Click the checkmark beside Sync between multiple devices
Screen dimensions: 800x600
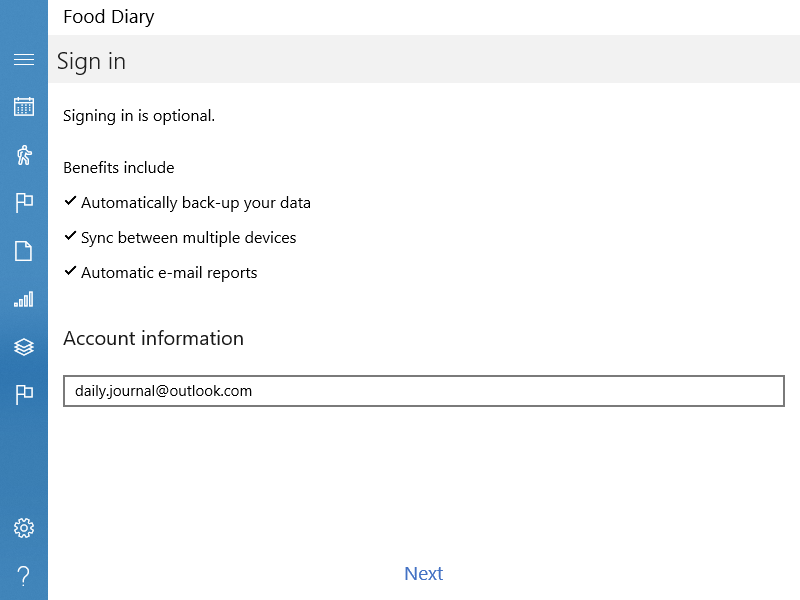coord(70,236)
